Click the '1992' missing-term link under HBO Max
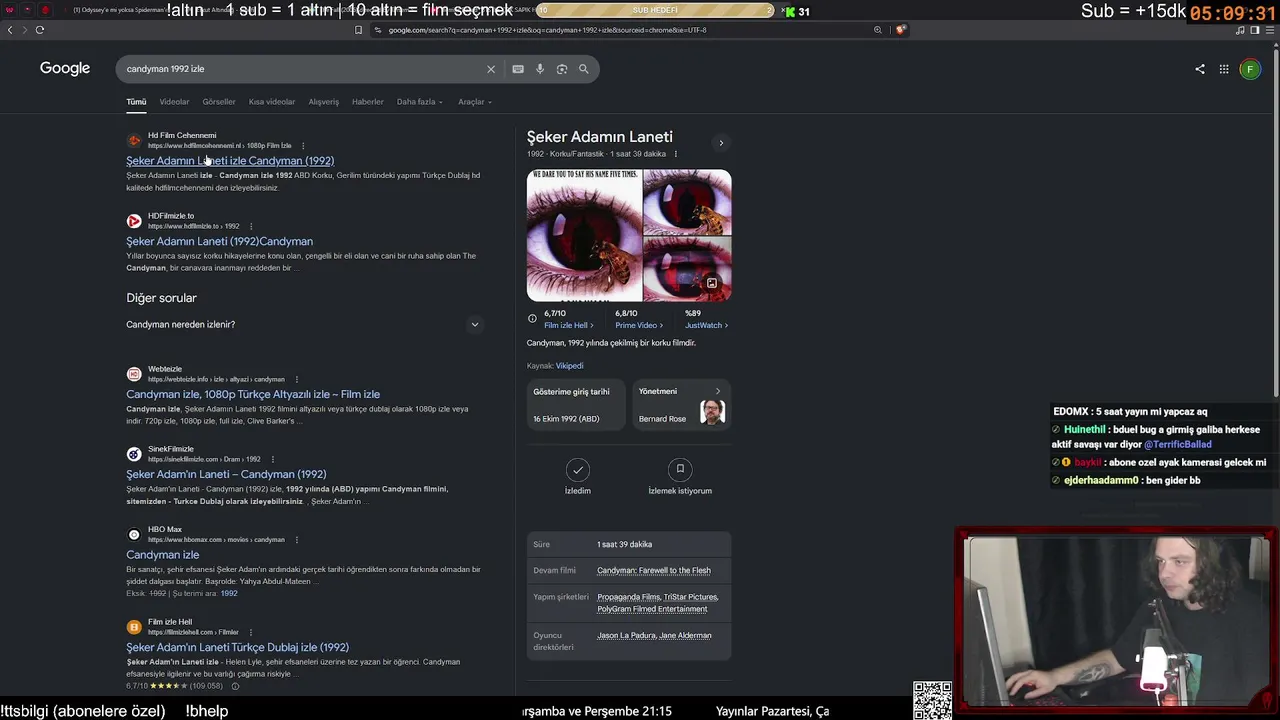Screen dimensions: 1280x720 tap(229, 594)
